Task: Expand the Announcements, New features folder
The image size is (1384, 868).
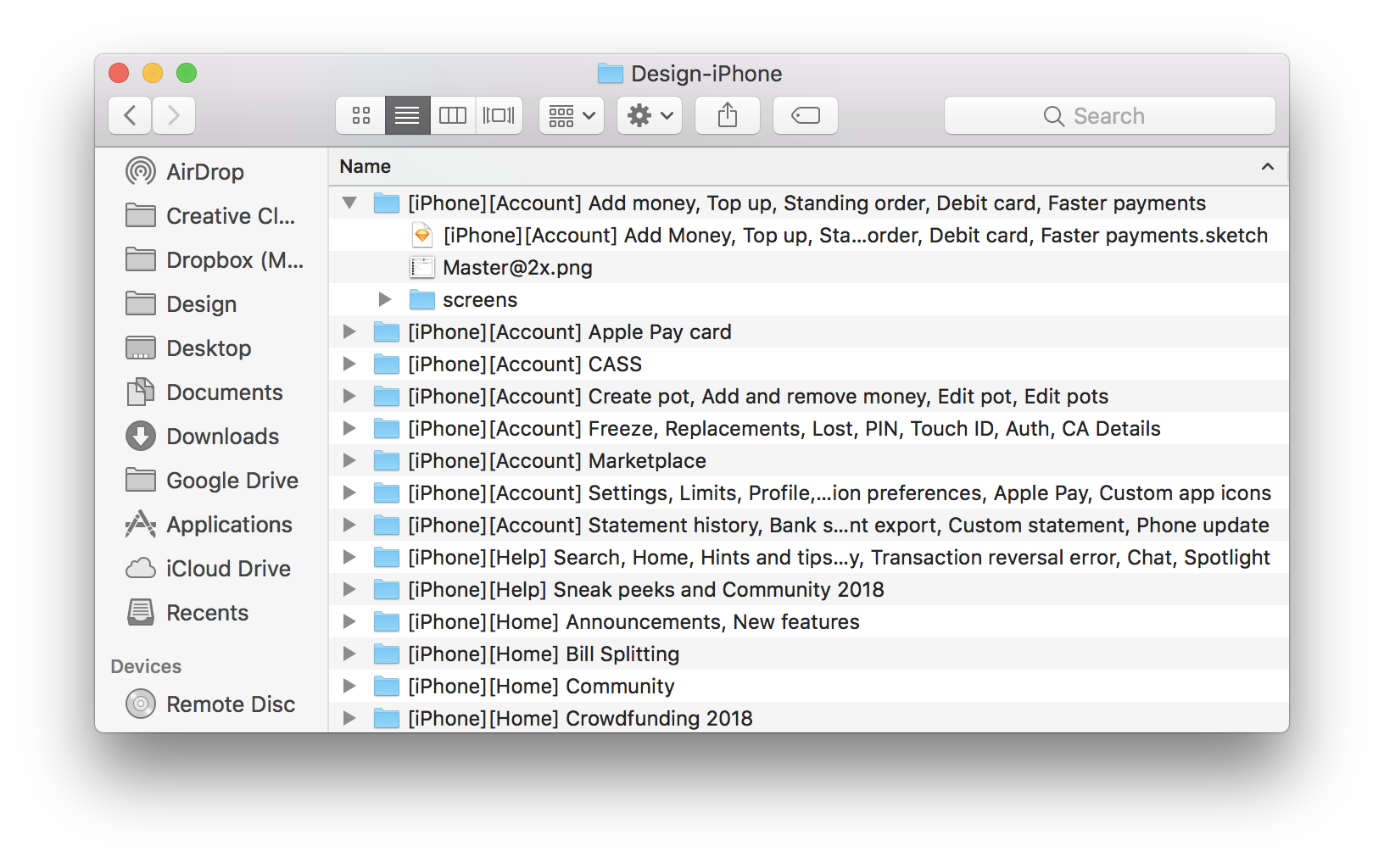Action: [x=349, y=621]
